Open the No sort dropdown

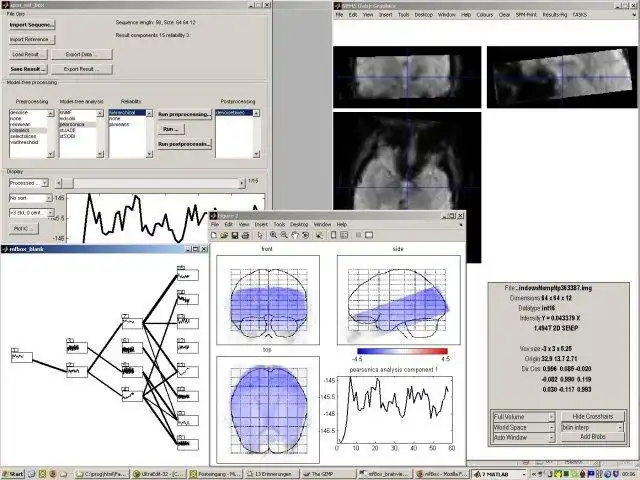coord(31,198)
